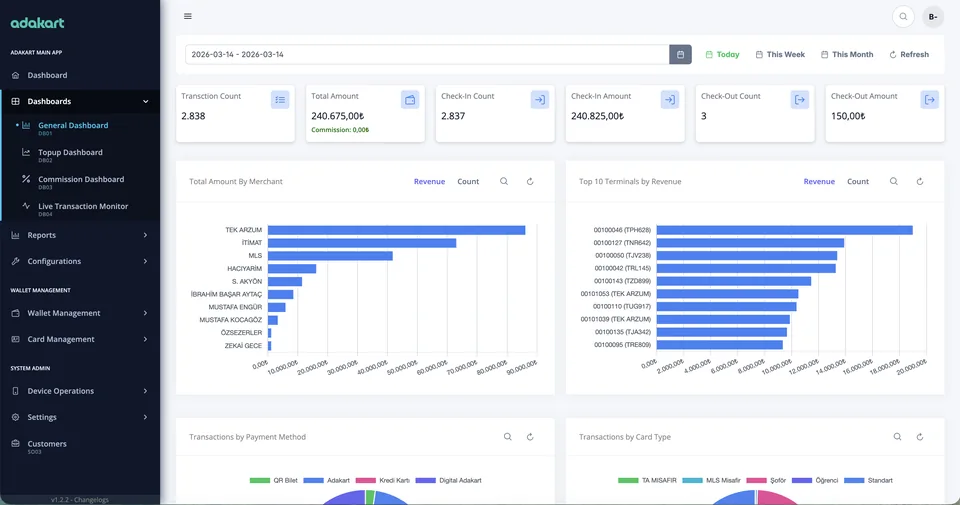Click the Check-In Count arrow icon
Screen dimensions: 960x505
[x=539, y=100]
